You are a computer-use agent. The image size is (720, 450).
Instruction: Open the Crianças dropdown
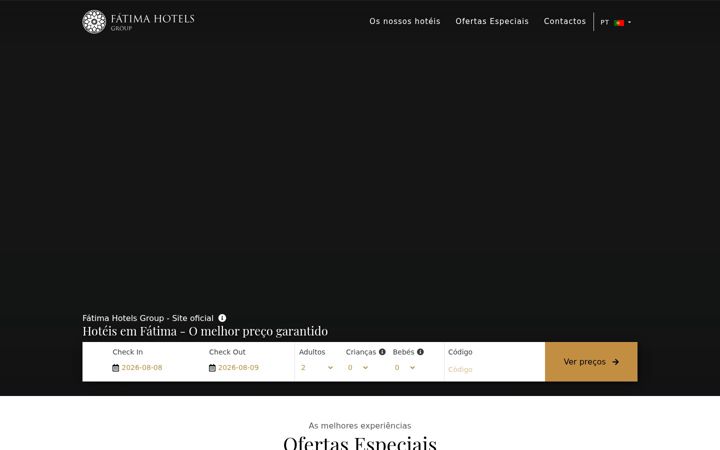pos(358,367)
